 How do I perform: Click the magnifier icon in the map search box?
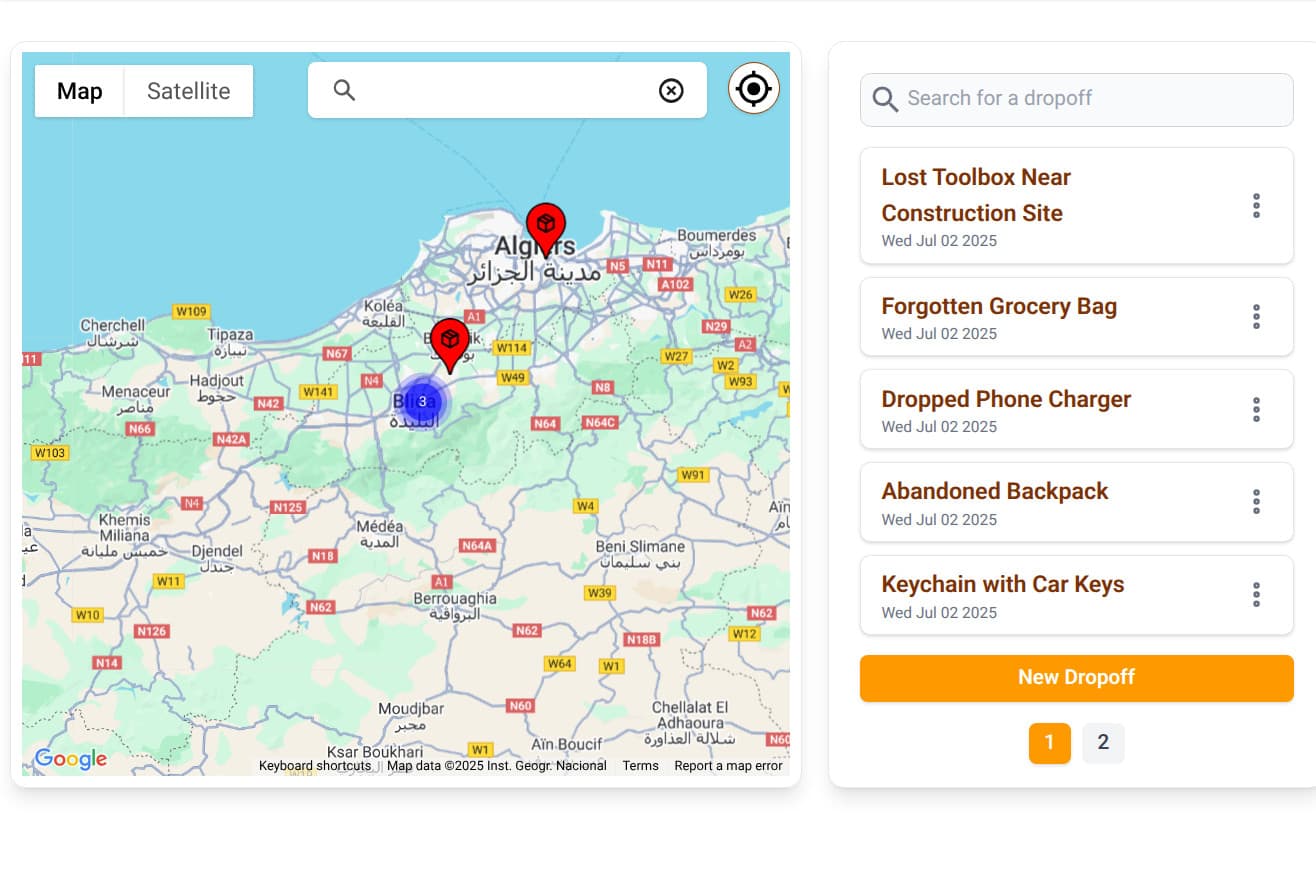(345, 91)
